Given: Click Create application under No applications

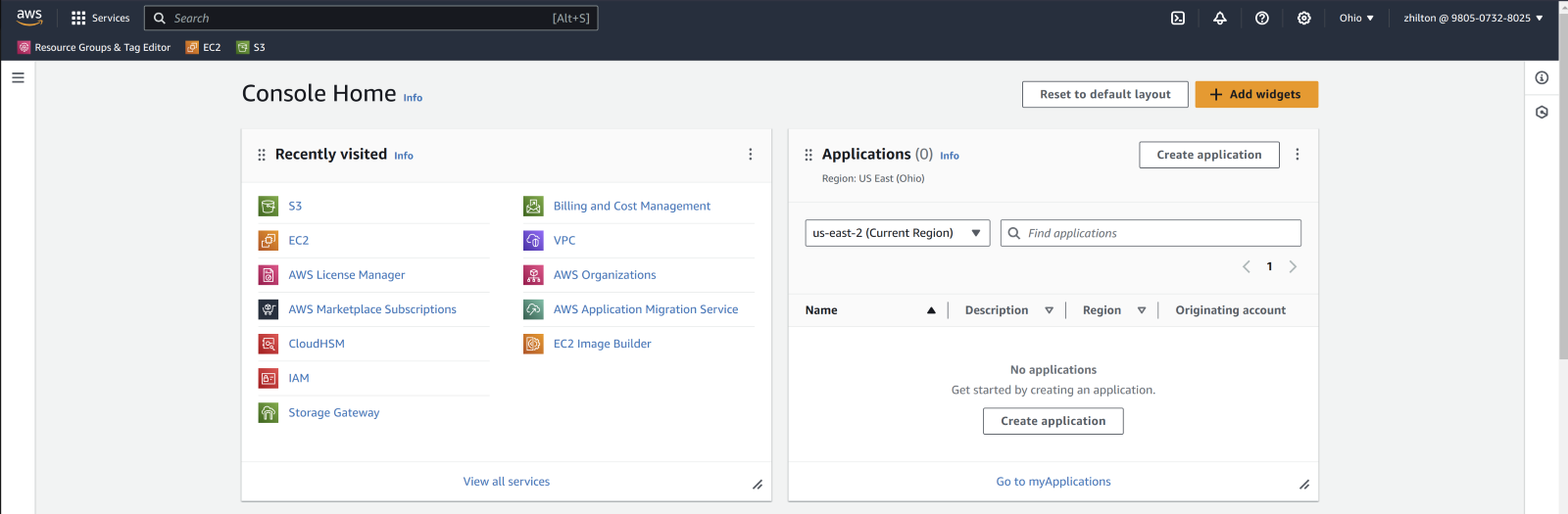Looking at the screenshot, I should [1053, 421].
